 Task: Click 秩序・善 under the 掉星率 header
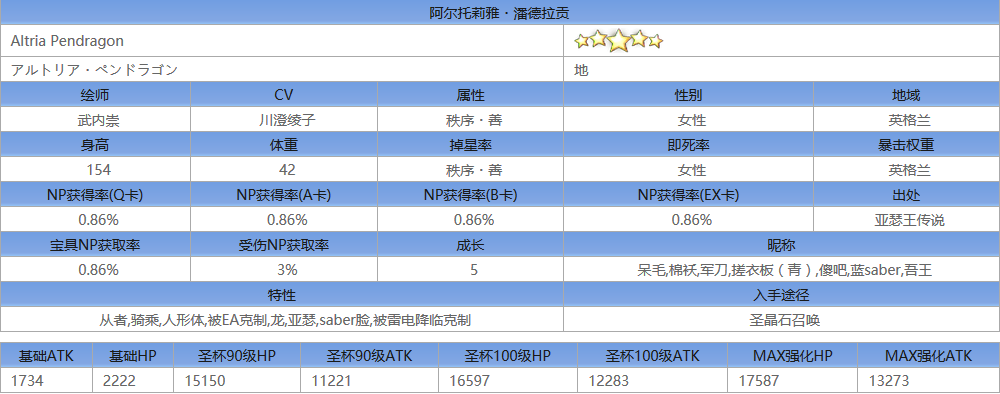473,170
